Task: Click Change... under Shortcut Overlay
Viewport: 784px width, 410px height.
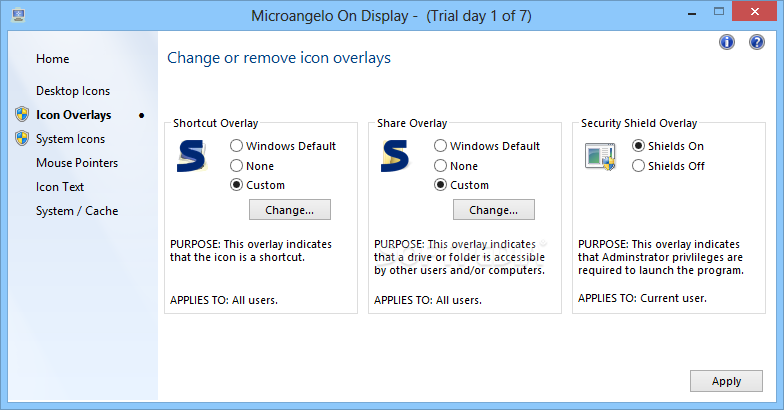Action: coord(290,210)
